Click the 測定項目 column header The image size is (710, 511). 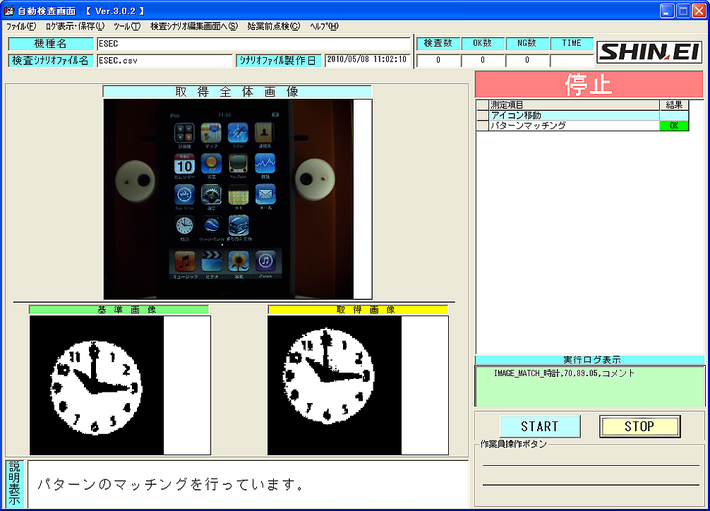click(x=574, y=105)
